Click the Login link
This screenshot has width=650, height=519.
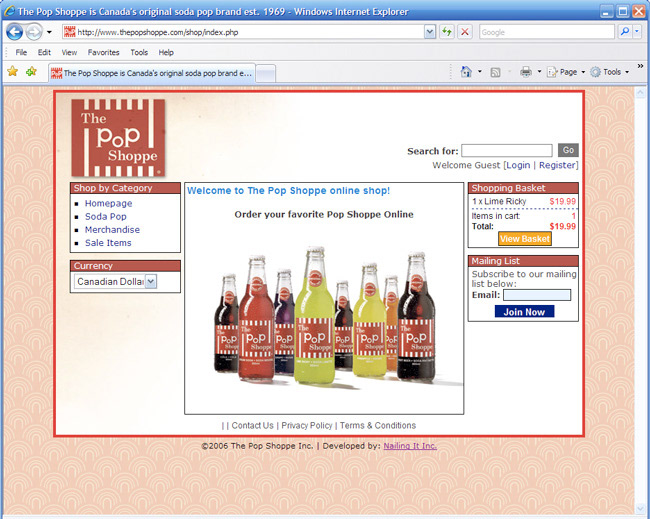pos(518,165)
